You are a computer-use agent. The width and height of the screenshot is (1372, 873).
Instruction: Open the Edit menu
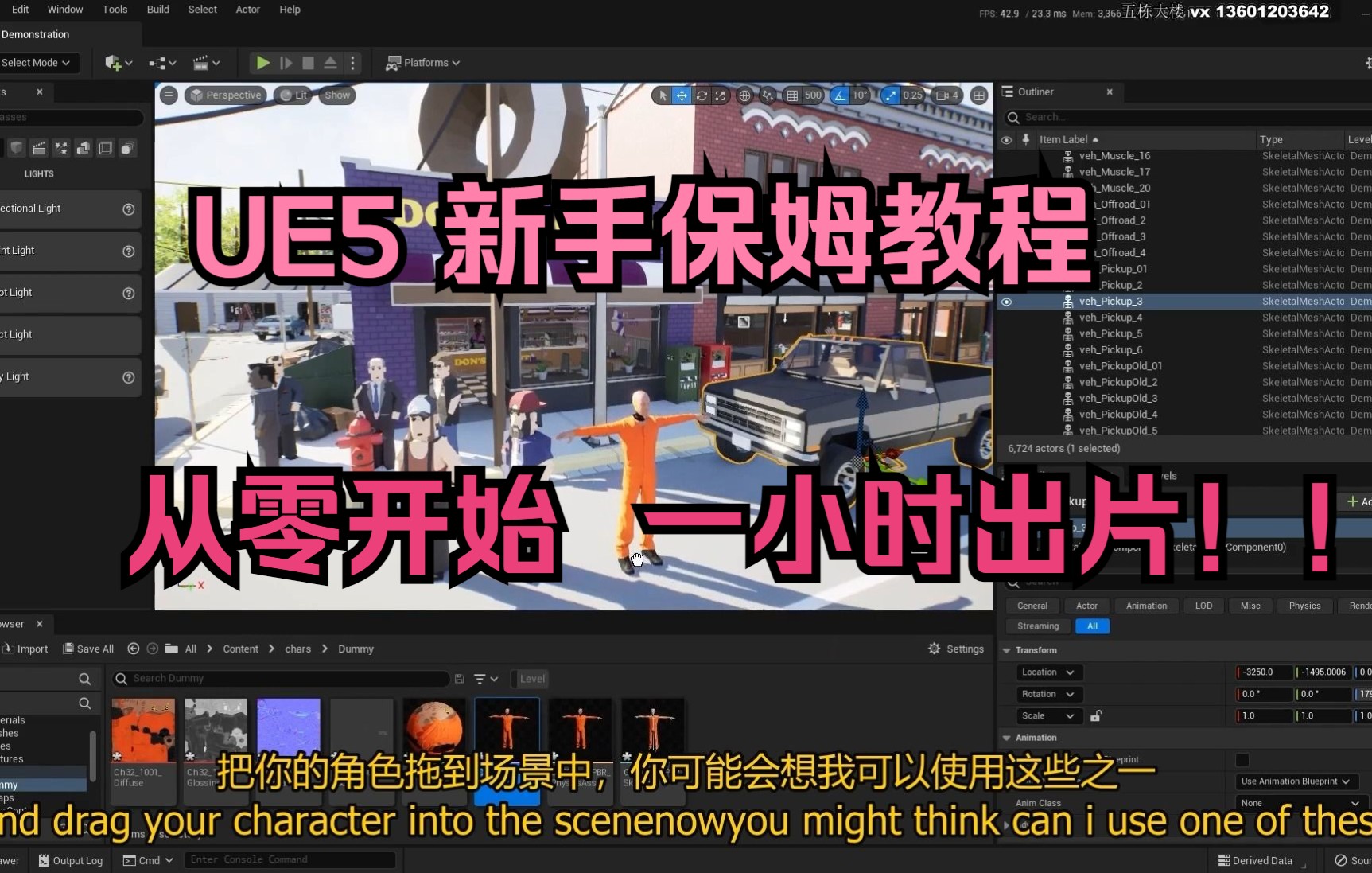[x=21, y=10]
